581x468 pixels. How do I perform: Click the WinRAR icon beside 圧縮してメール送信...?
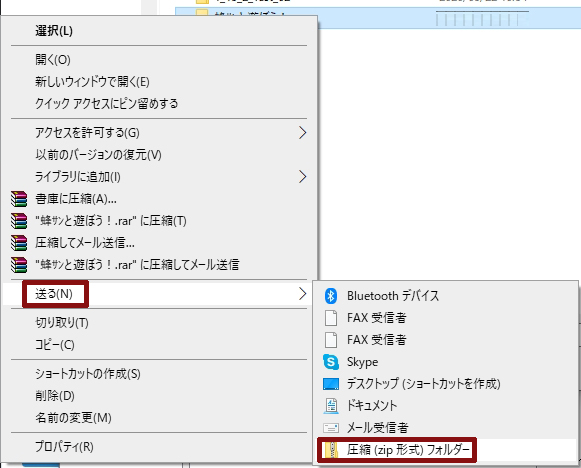point(19,243)
